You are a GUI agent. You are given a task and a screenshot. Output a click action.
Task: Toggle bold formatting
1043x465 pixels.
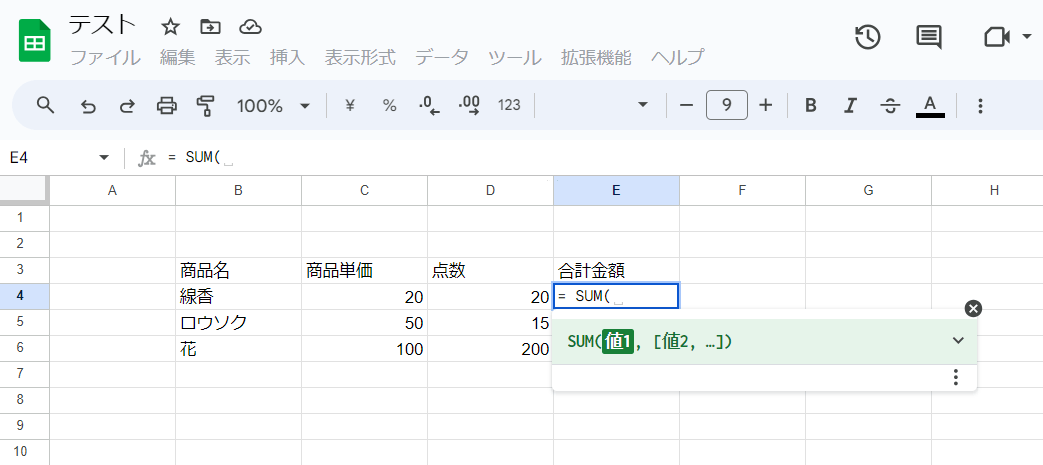coord(811,106)
